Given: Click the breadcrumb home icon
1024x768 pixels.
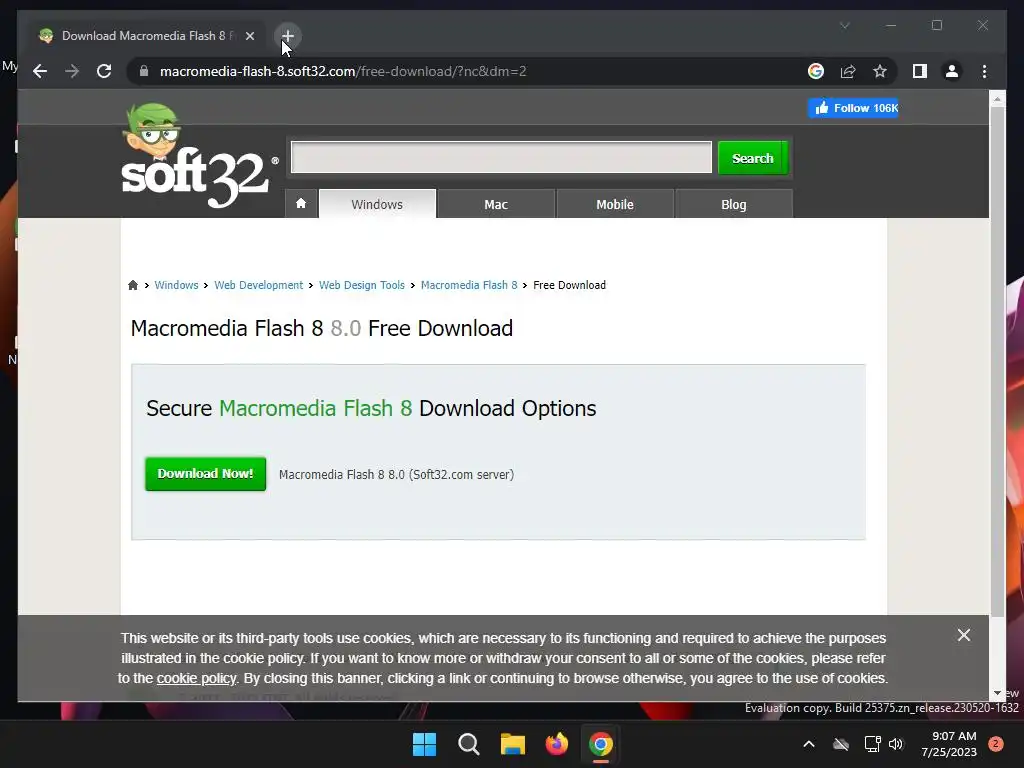Looking at the screenshot, I should tap(133, 285).
